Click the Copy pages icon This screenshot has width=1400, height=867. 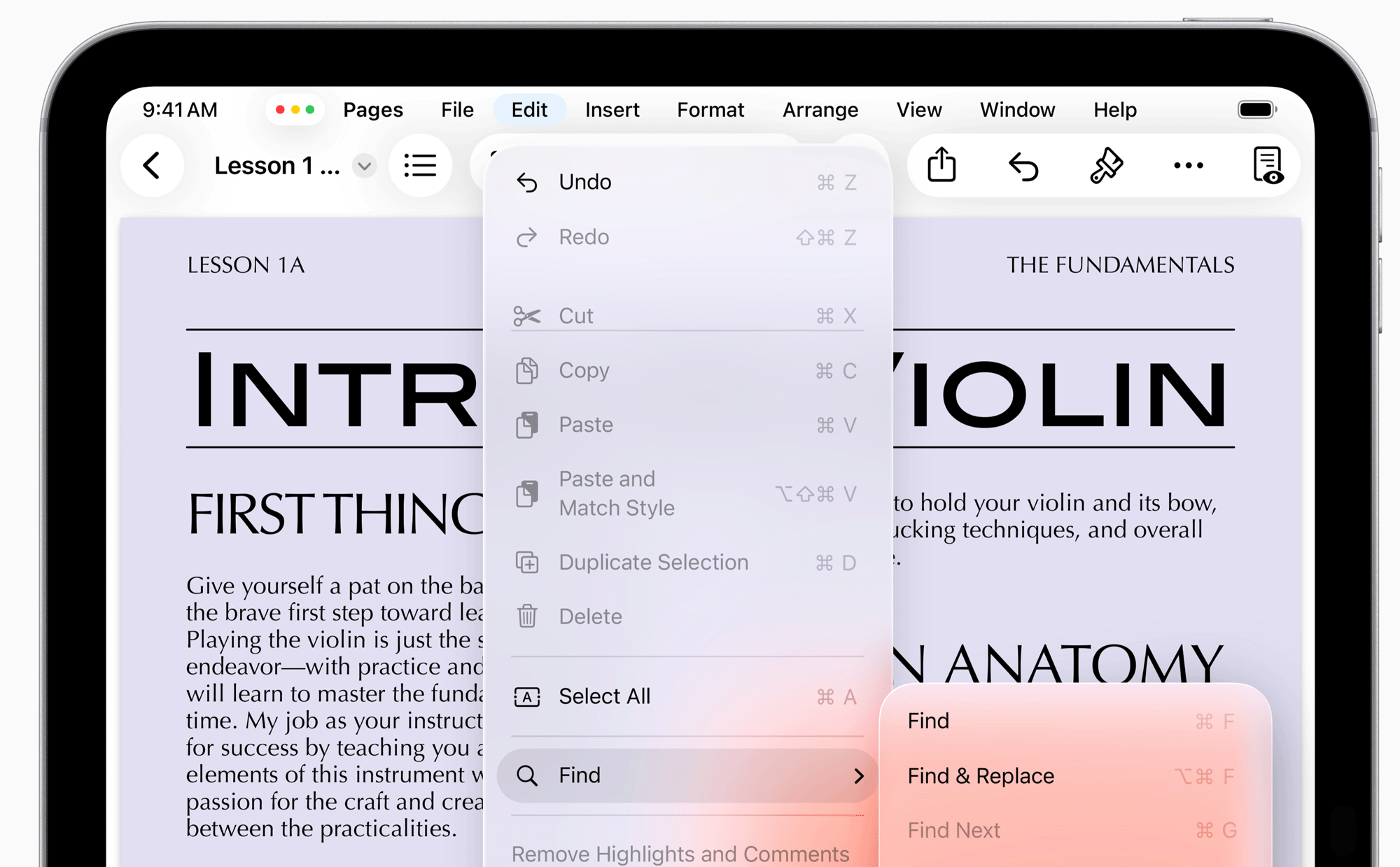coord(526,371)
